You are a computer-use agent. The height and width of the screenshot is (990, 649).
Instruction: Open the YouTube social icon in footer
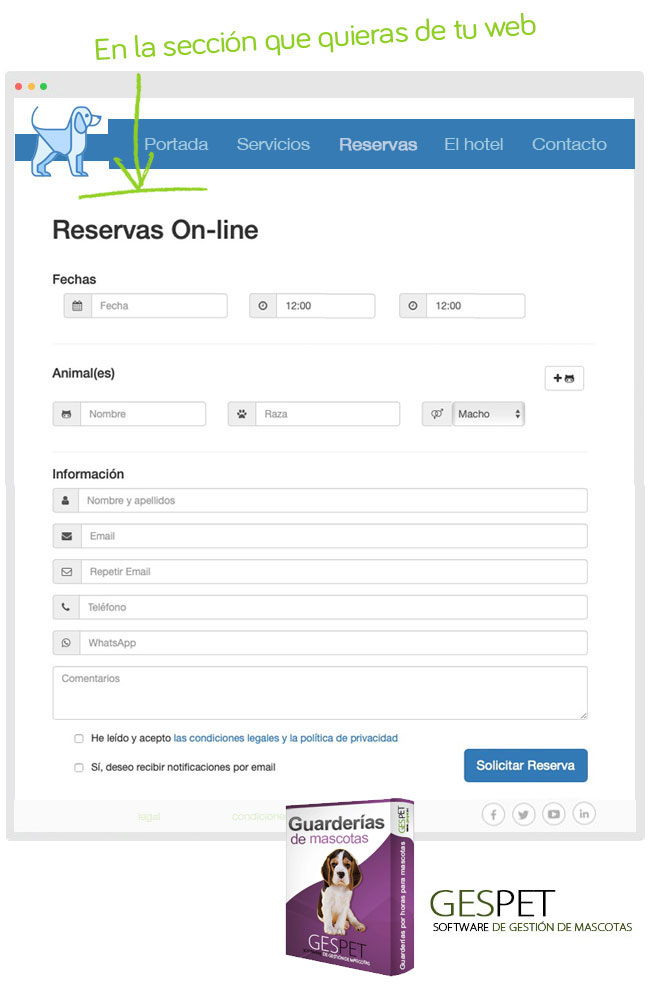point(554,814)
